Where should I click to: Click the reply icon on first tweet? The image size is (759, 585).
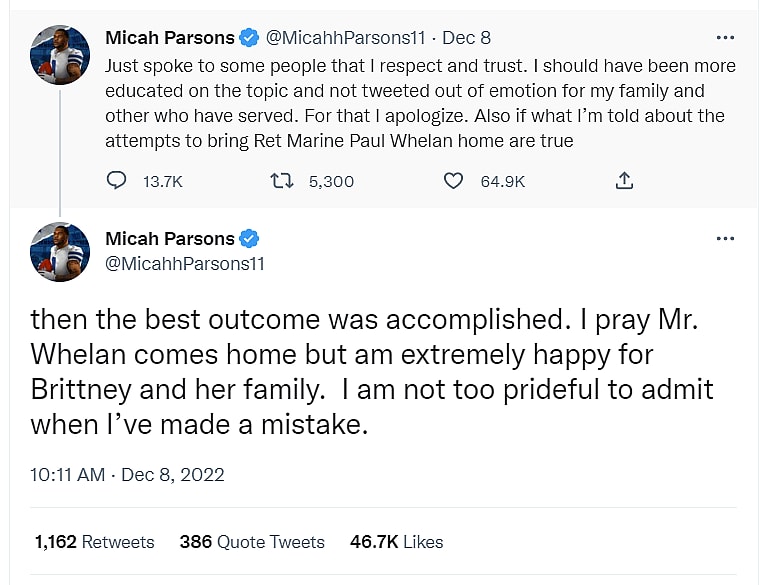117,181
